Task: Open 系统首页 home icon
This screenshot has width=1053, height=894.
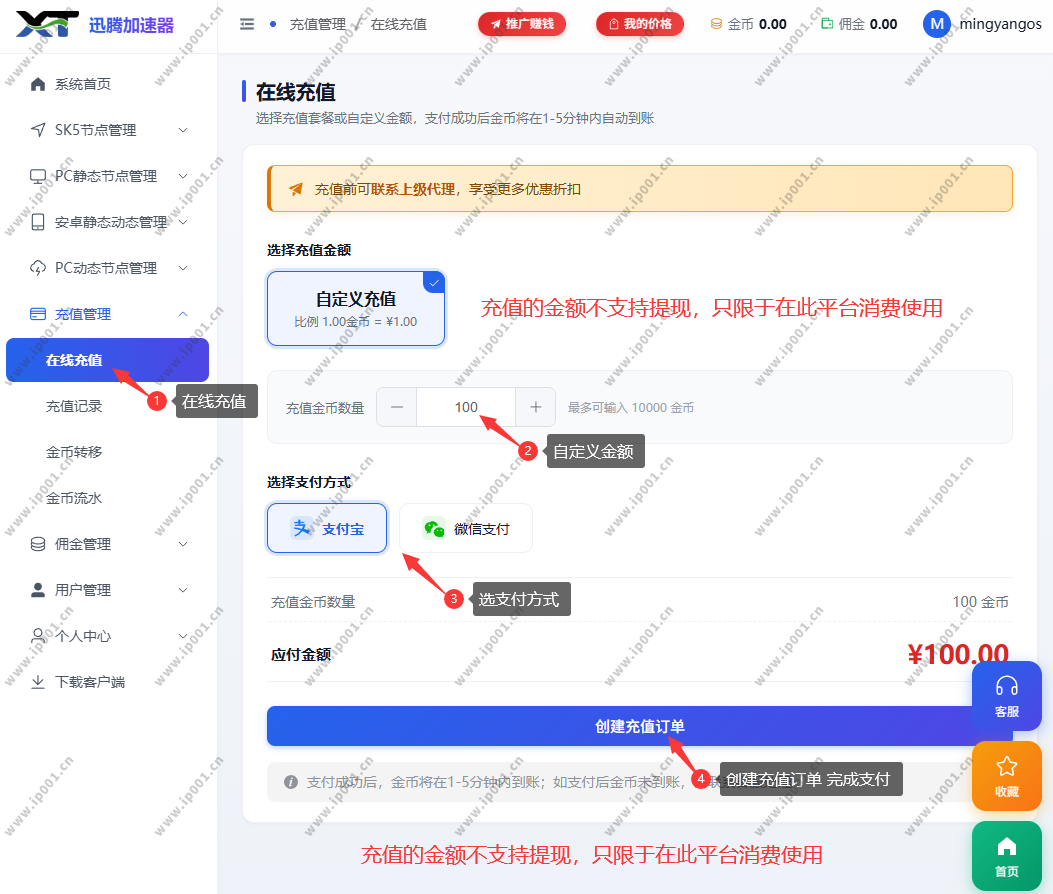Action: pyautogui.click(x=38, y=84)
